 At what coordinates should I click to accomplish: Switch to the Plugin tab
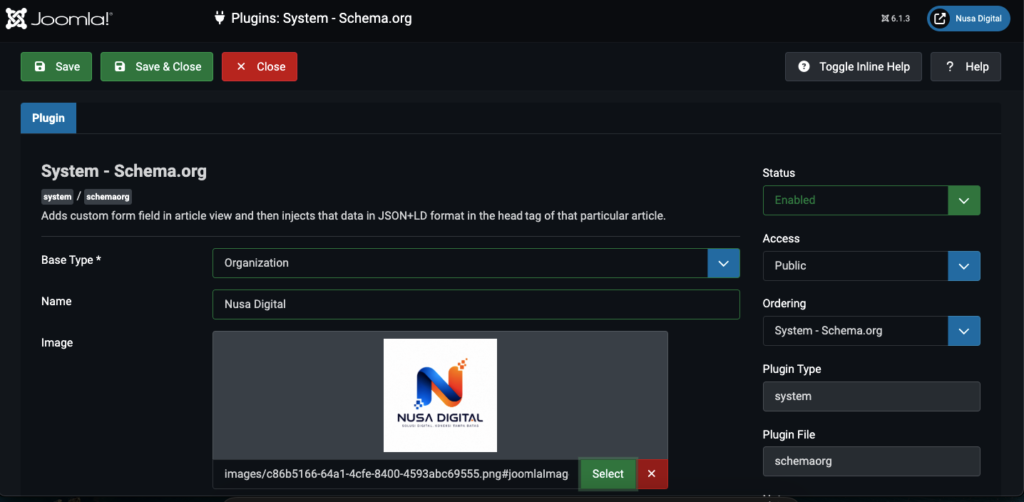click(x=48, y=118)
